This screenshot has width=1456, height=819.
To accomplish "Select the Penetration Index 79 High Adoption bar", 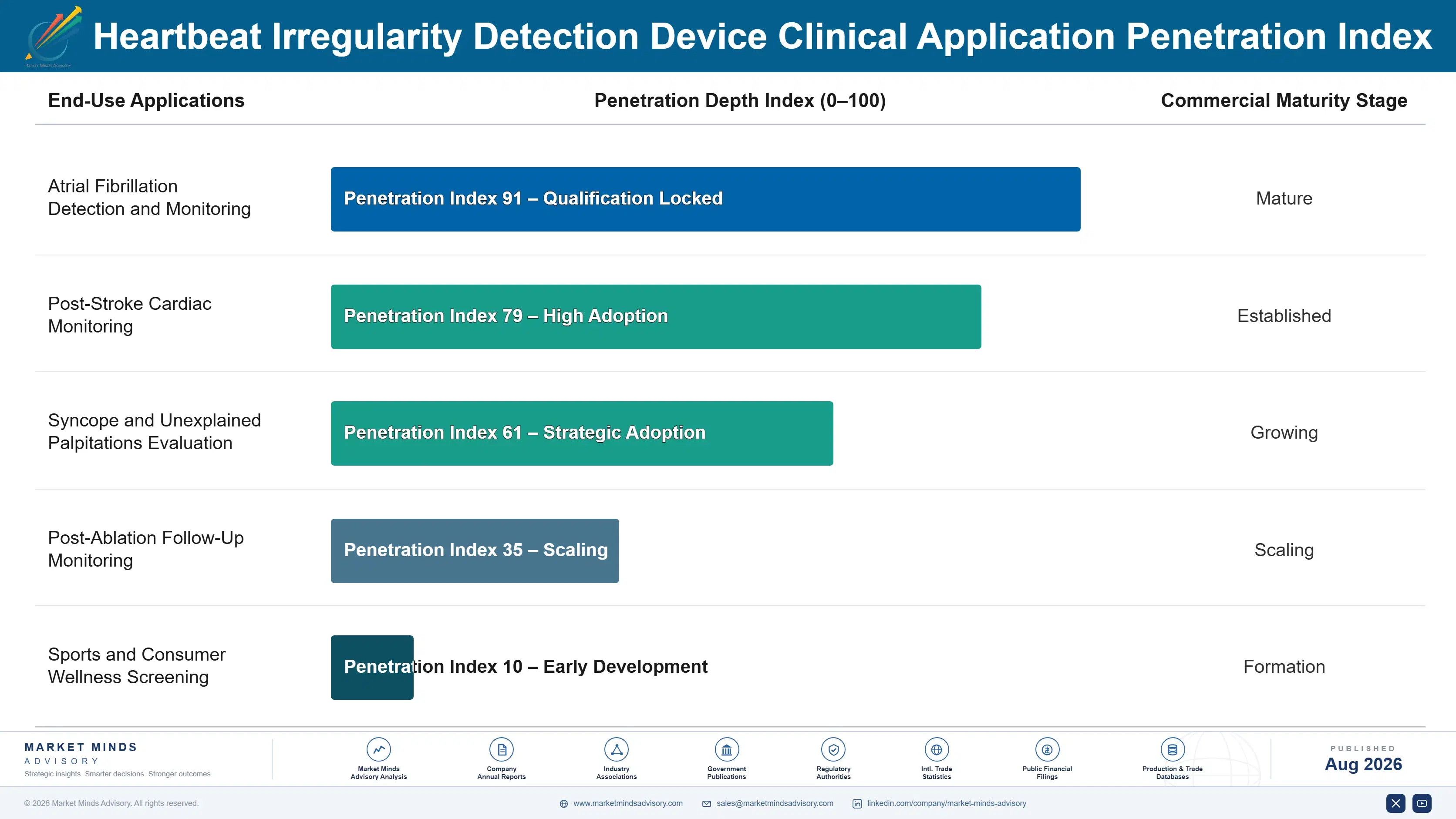I will pos(656,316).
